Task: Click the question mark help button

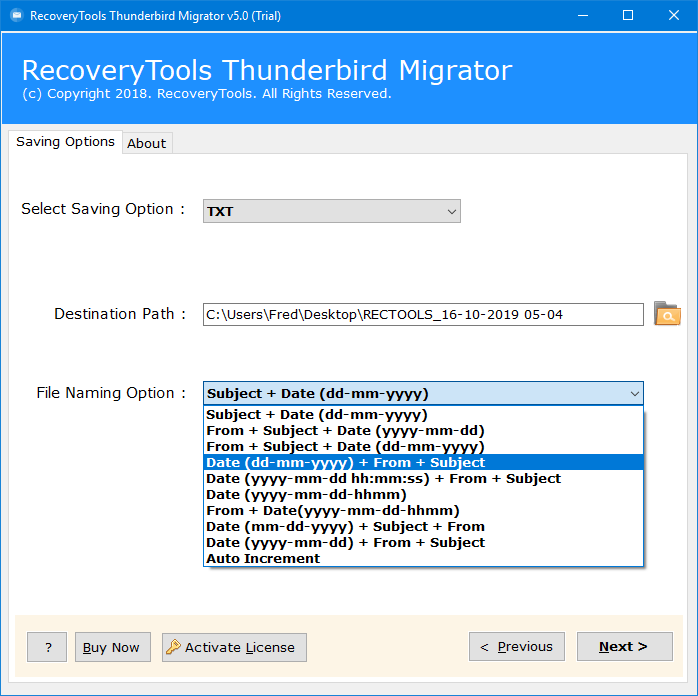Action: point(47,647)
